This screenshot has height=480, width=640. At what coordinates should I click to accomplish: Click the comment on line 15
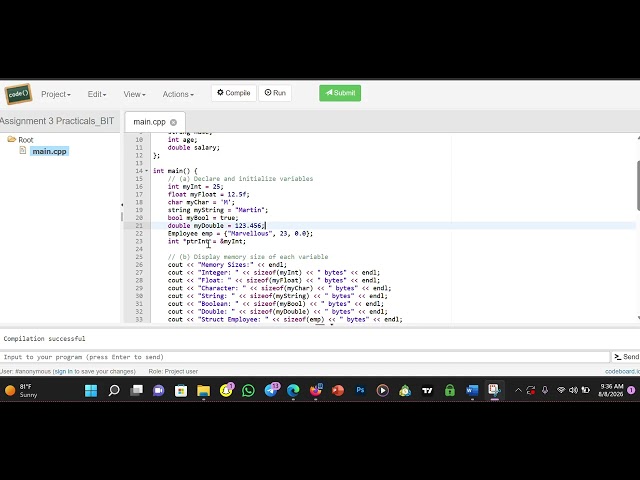[x=240, y=179]
